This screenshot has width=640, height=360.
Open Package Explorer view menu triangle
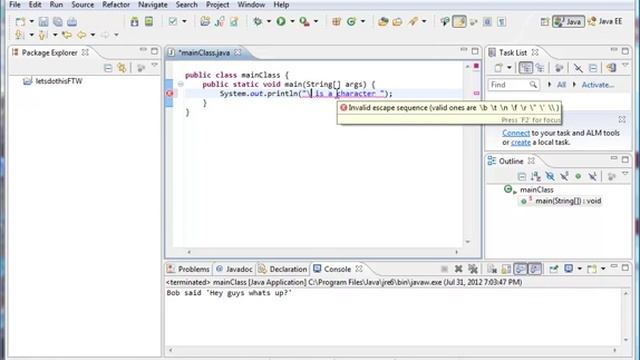[x=154, y=65]
